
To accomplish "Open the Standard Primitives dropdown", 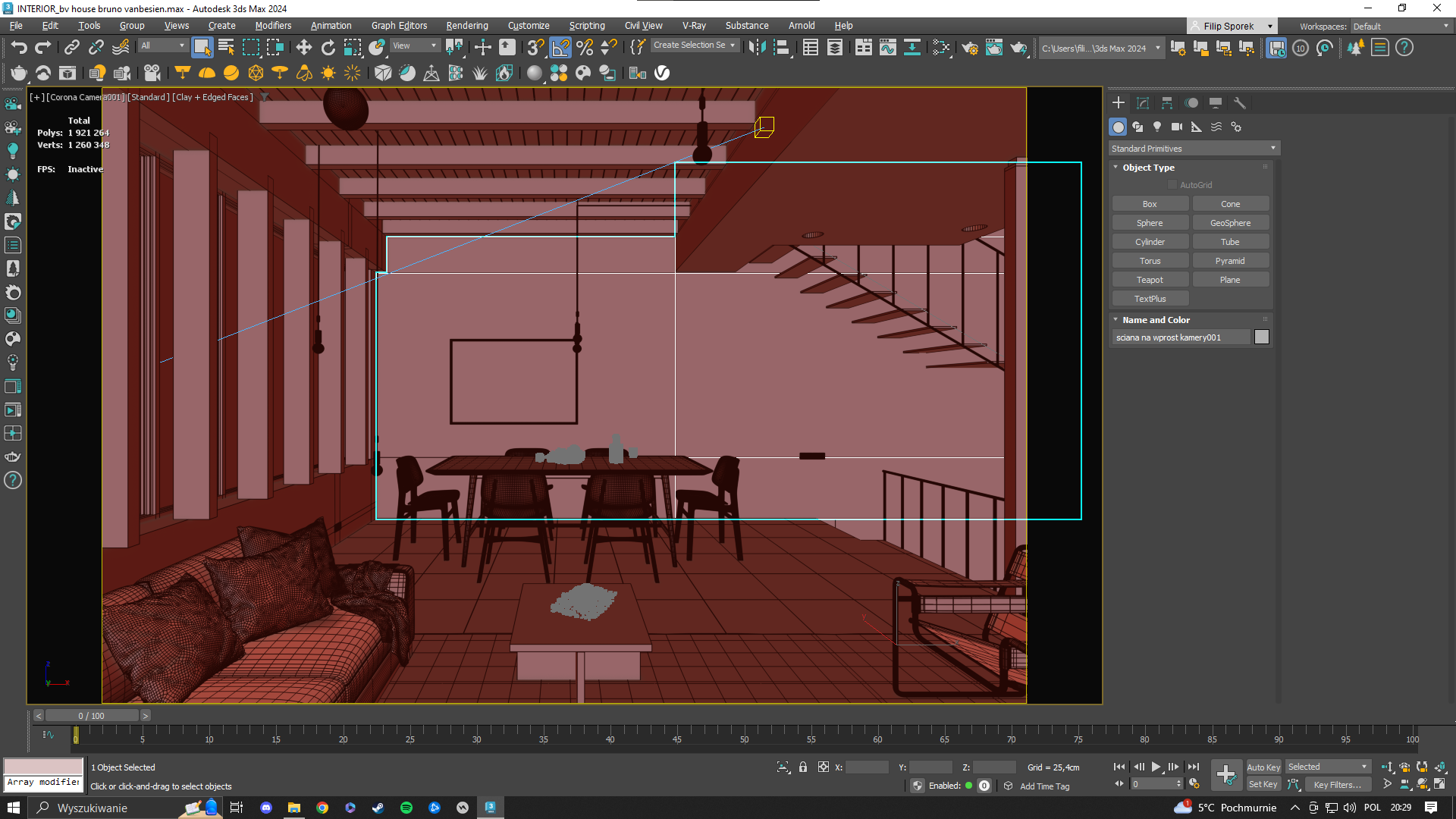I will click(x=1194, y=149).
